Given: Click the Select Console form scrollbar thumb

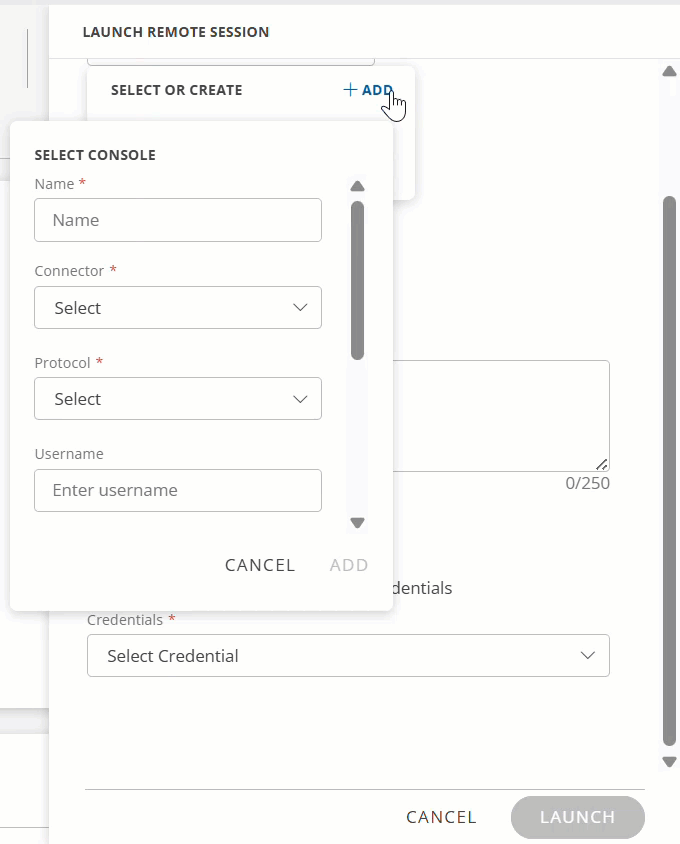Looking at the screenshot, I should 357,280.
